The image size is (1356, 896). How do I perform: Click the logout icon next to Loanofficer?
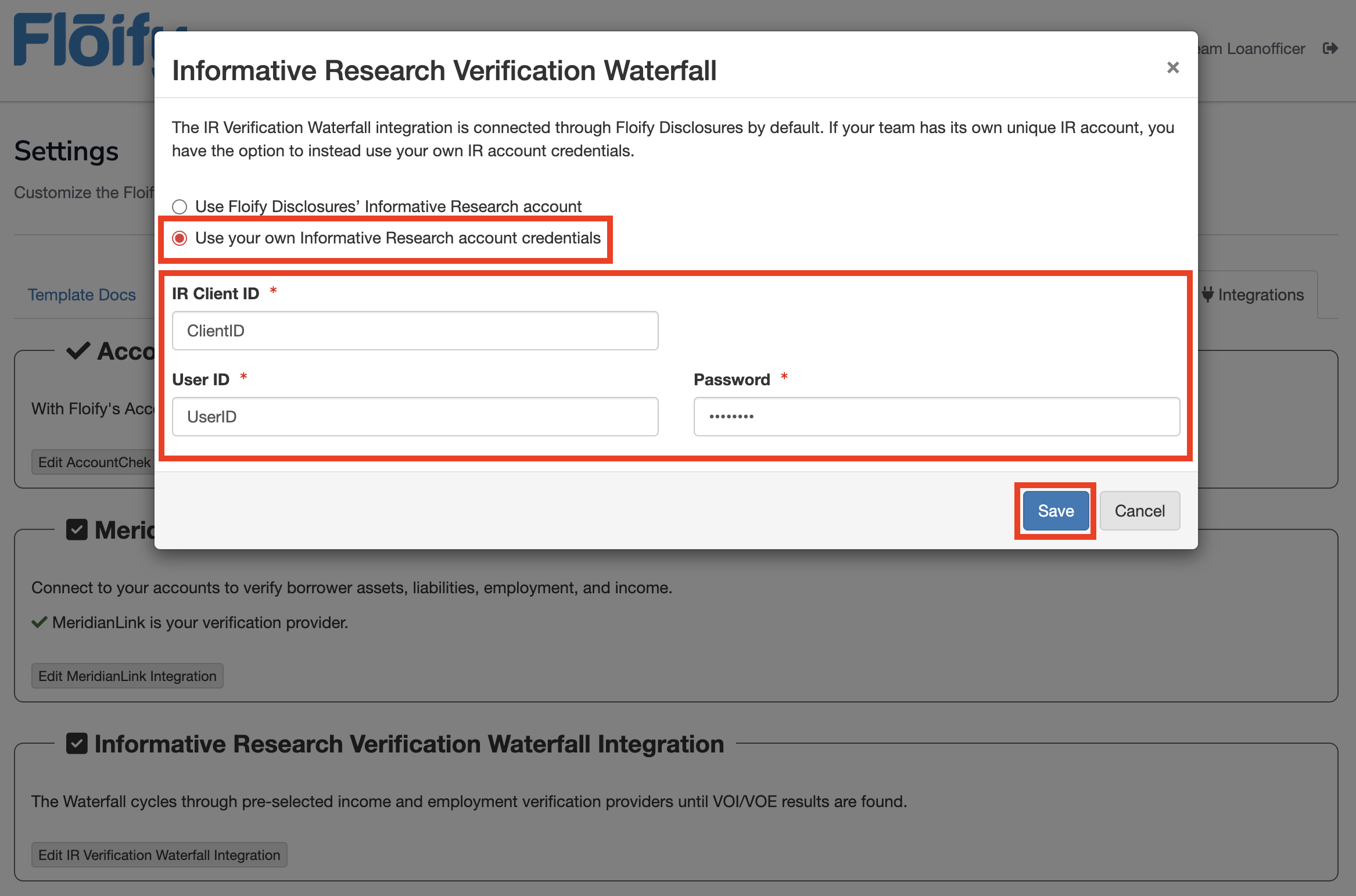1330,49
